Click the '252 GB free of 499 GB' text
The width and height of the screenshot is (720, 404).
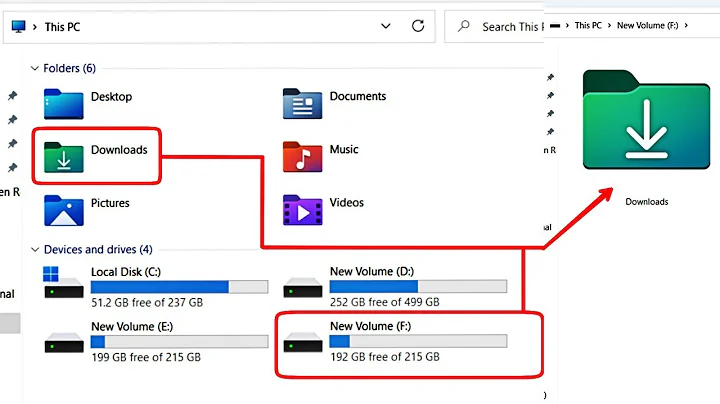tap(385, 302)
